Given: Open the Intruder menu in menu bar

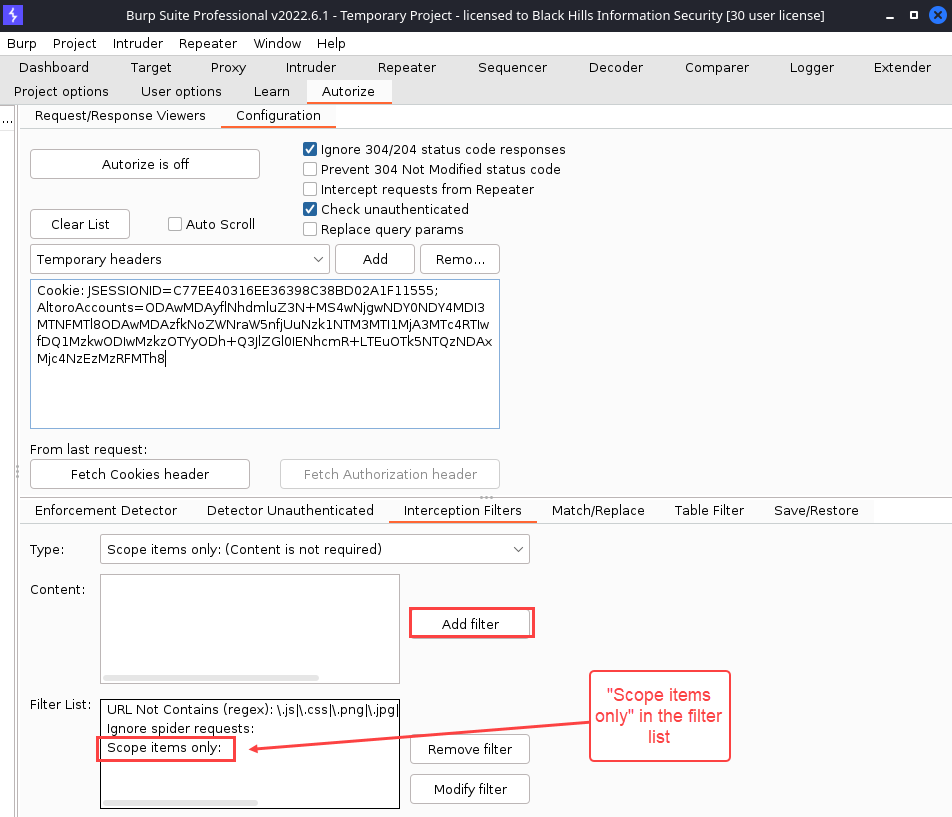Looking at the screenshot, I should click(137, 43).
